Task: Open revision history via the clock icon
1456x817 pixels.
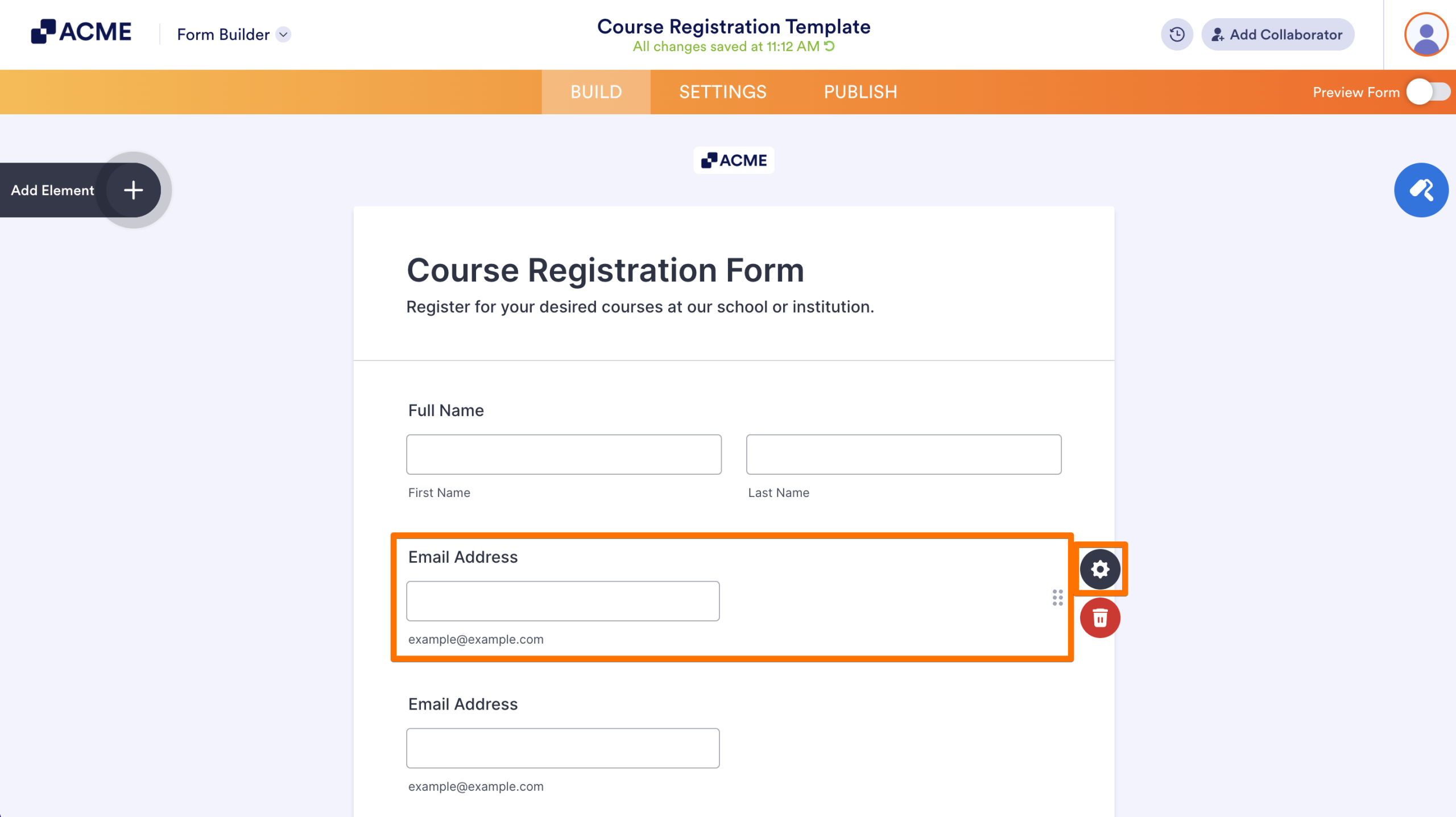Action: pyautogui.click(x=1177, y=34)
